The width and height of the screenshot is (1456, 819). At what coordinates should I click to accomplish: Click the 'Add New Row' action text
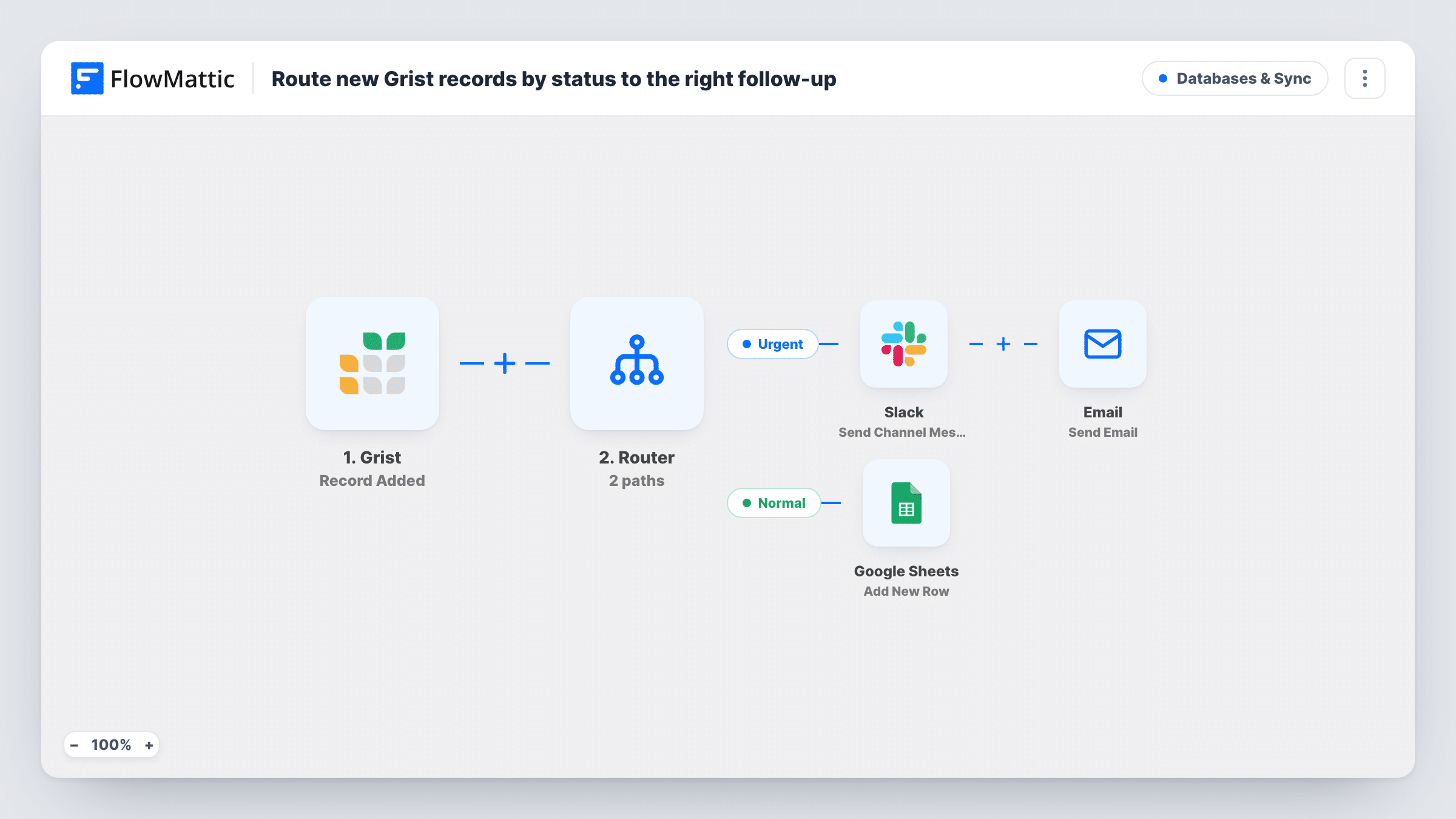906,591
